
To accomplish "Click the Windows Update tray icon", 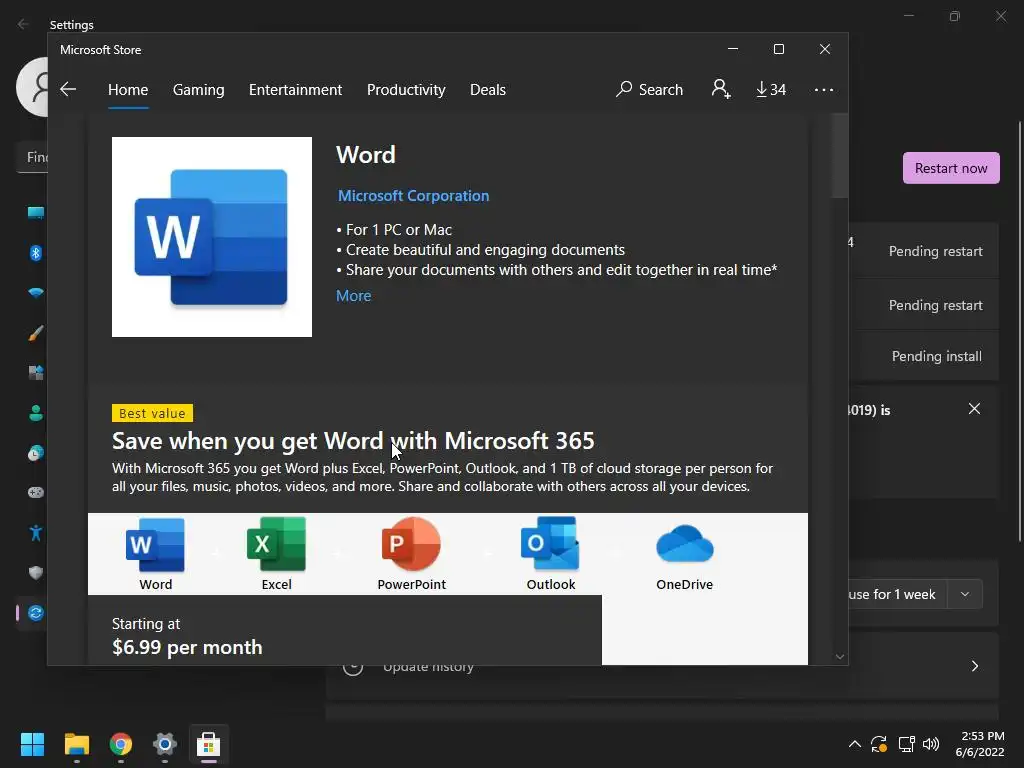I will pos(879,744).
